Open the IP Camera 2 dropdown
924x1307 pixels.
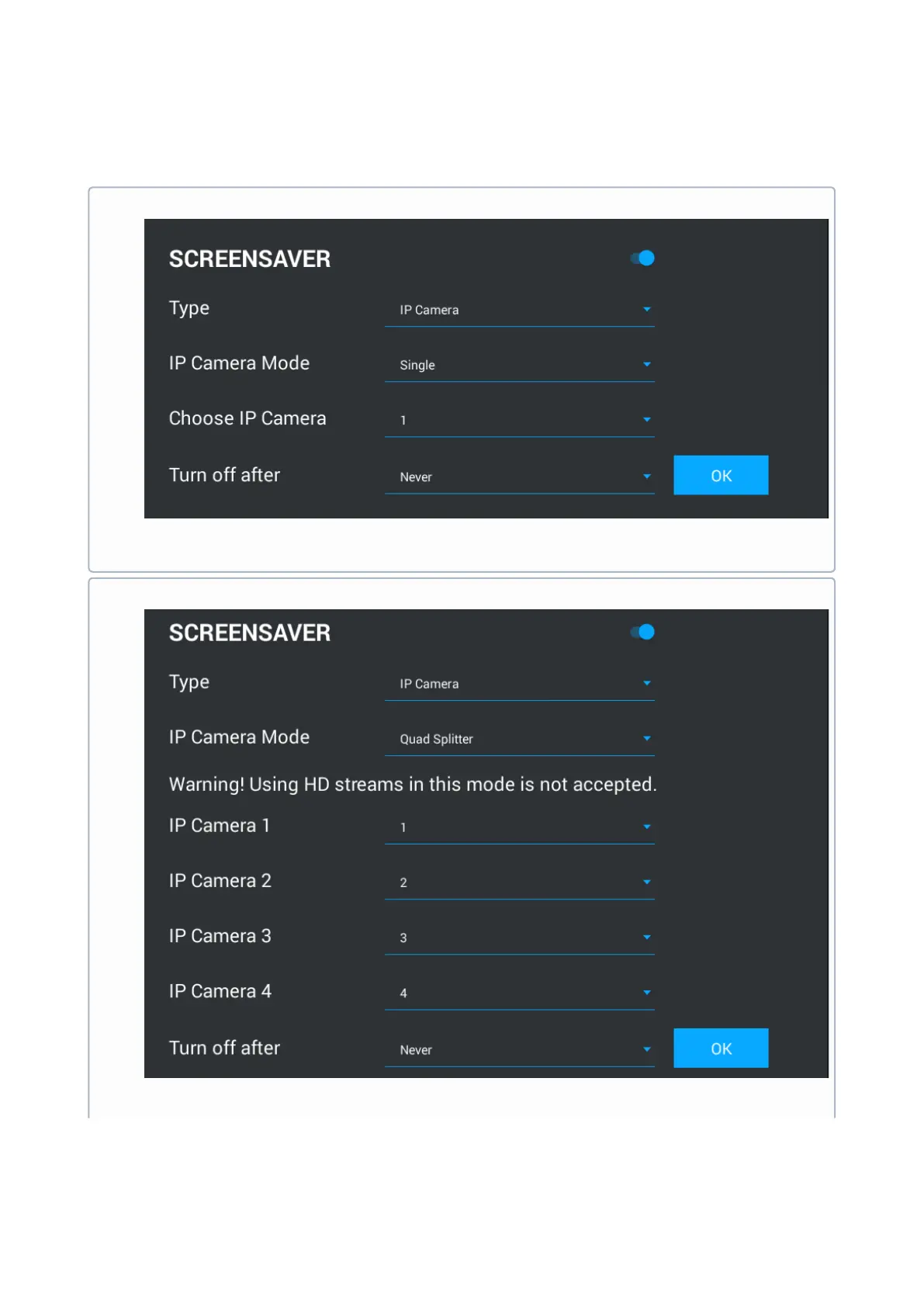(519, 883)
